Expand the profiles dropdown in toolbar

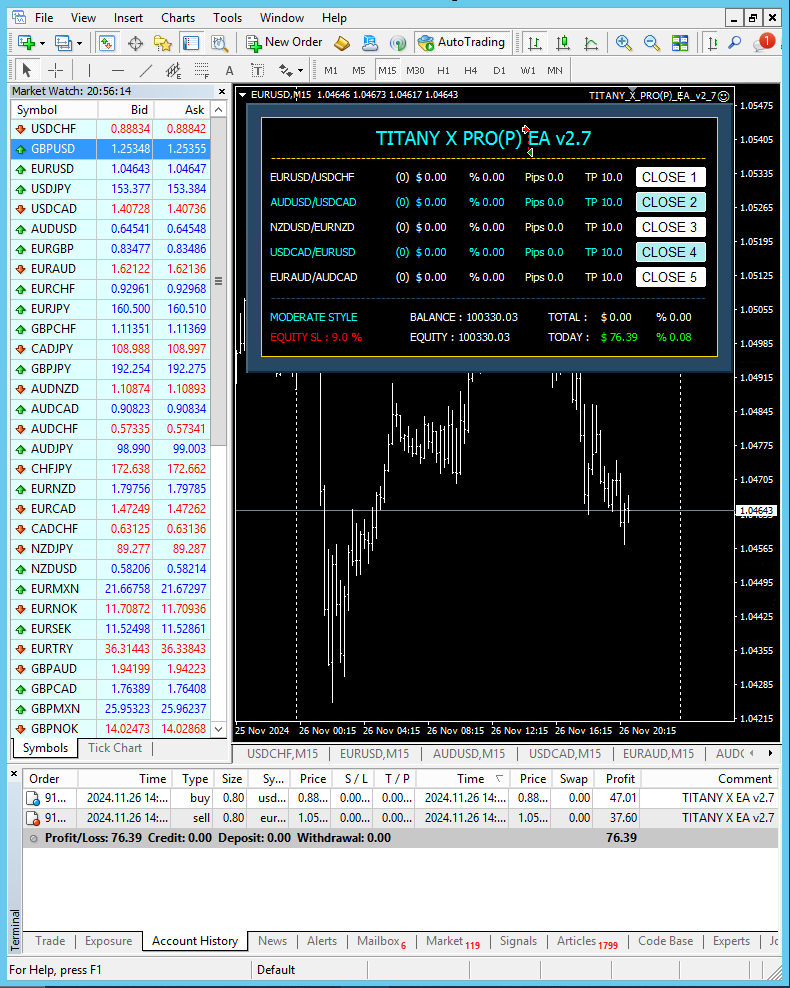pos(78,43)
